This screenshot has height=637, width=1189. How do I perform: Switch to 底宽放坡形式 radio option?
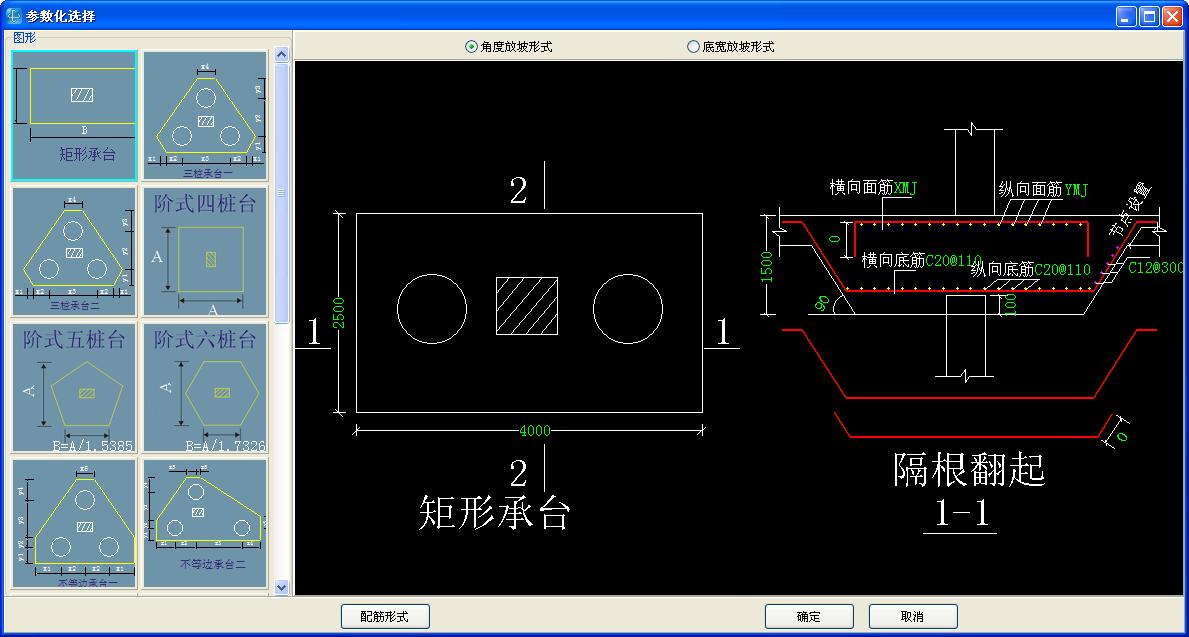(730, 46)
